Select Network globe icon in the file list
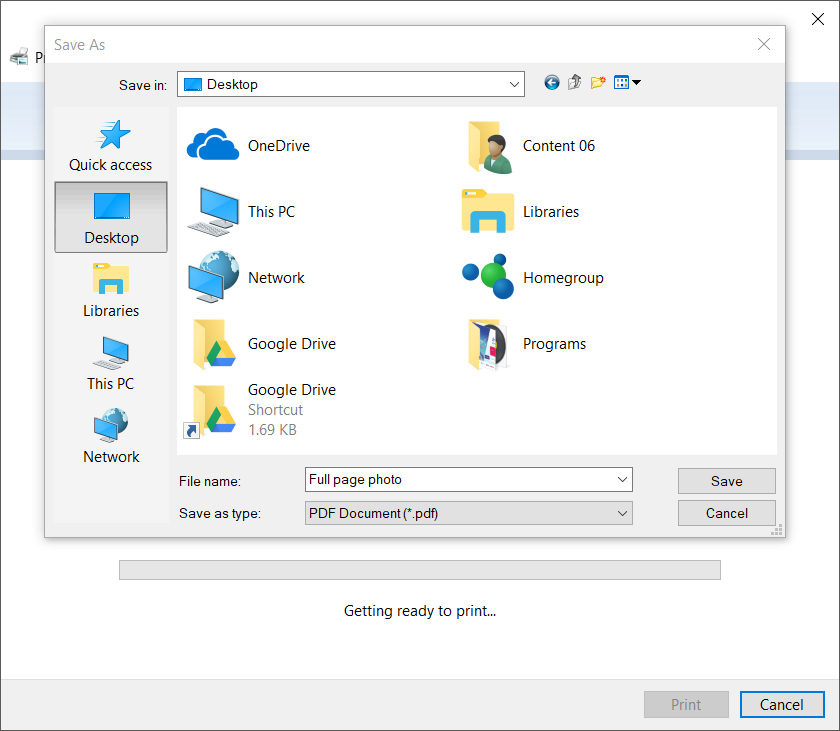840x731 pixels. pyautogui.click(x=214, y=277)
